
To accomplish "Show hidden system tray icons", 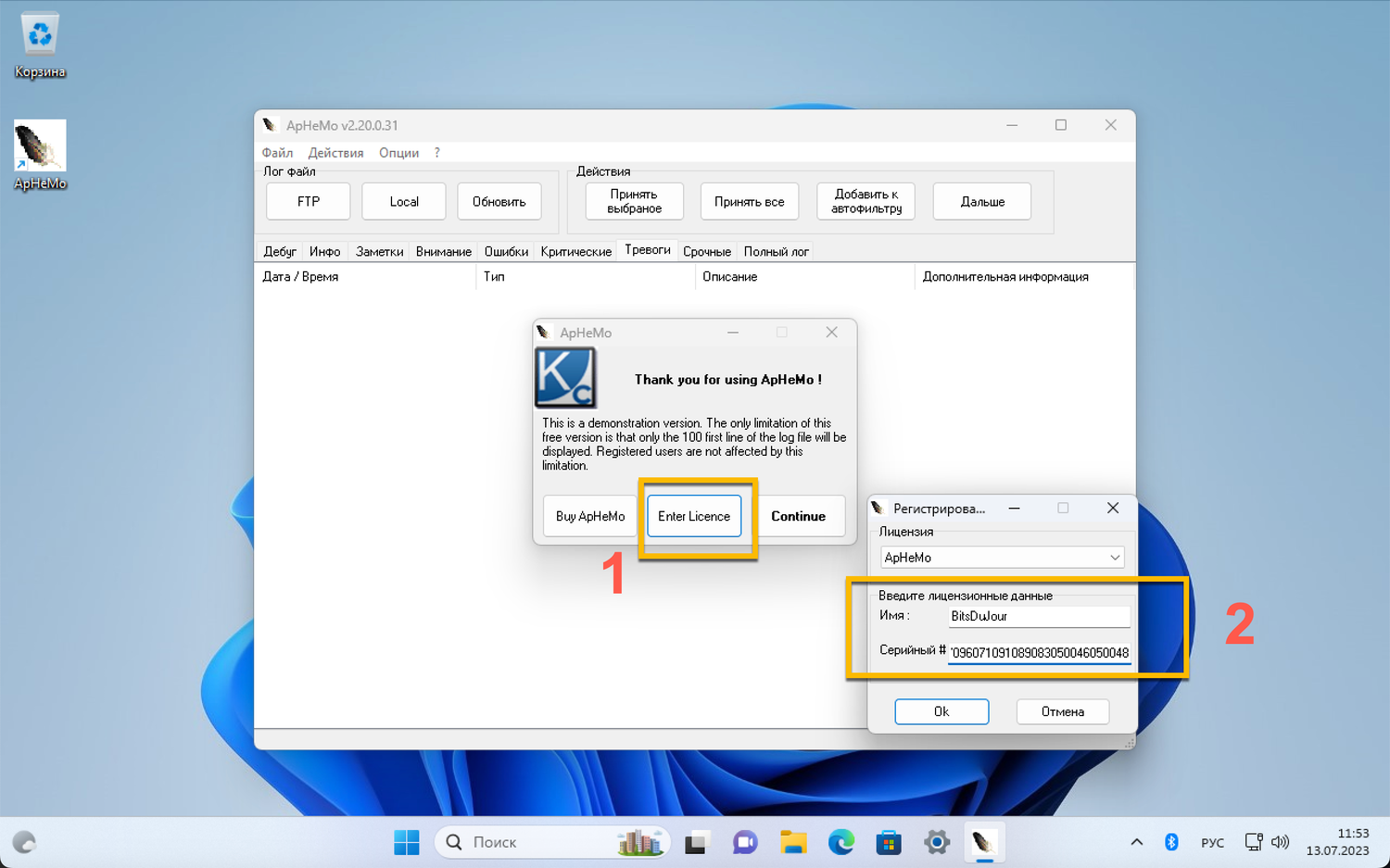I will pyautogui.click(x=1137, y=842).
